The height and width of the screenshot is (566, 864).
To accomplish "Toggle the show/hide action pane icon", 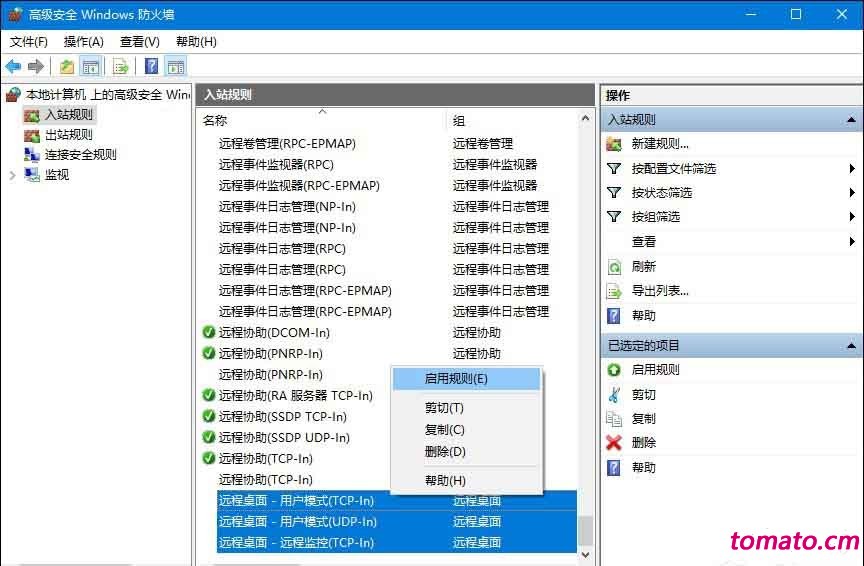I will tap(176, 67).
